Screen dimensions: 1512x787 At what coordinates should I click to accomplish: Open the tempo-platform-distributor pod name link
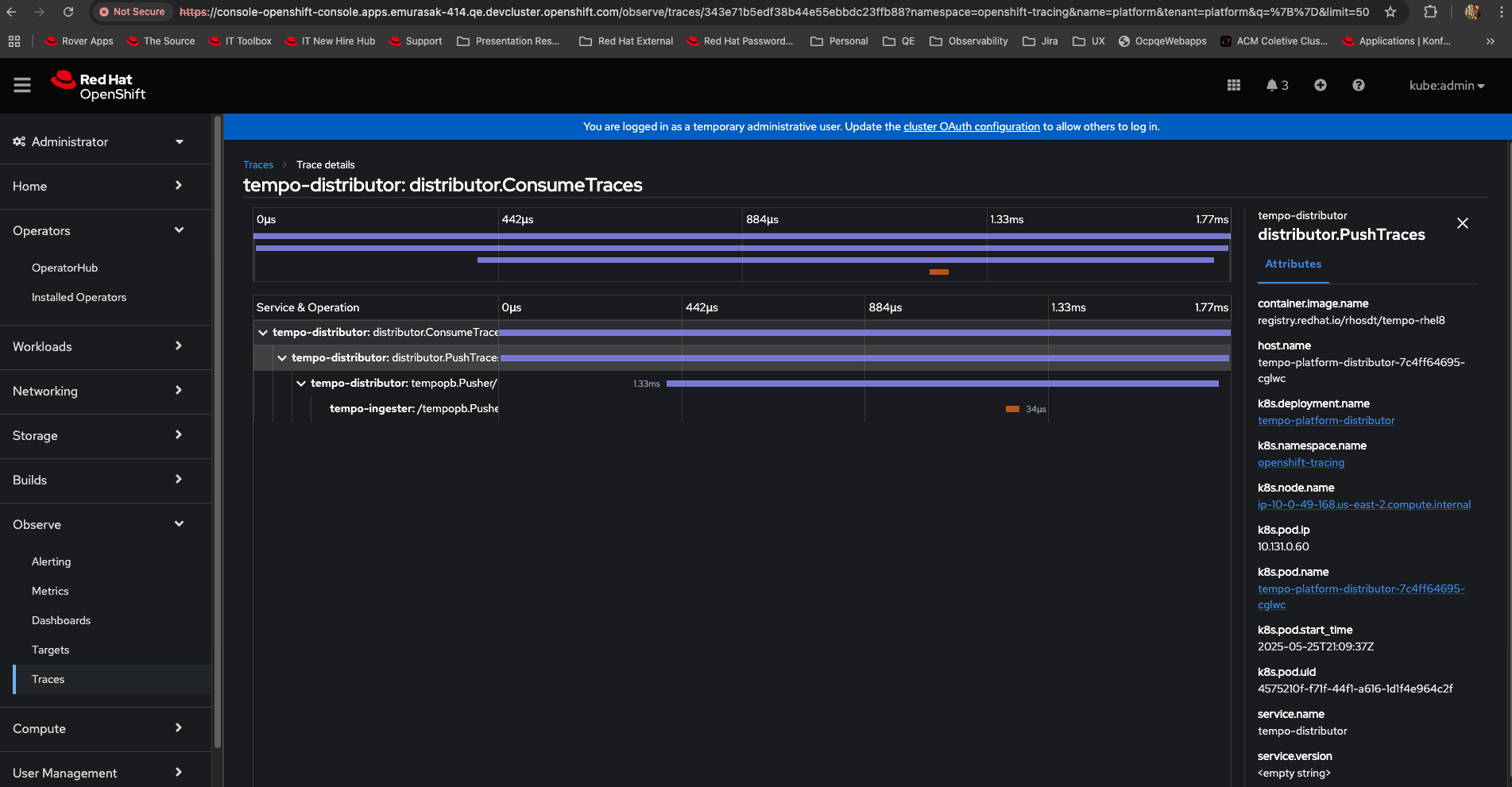coord(1361,596)
